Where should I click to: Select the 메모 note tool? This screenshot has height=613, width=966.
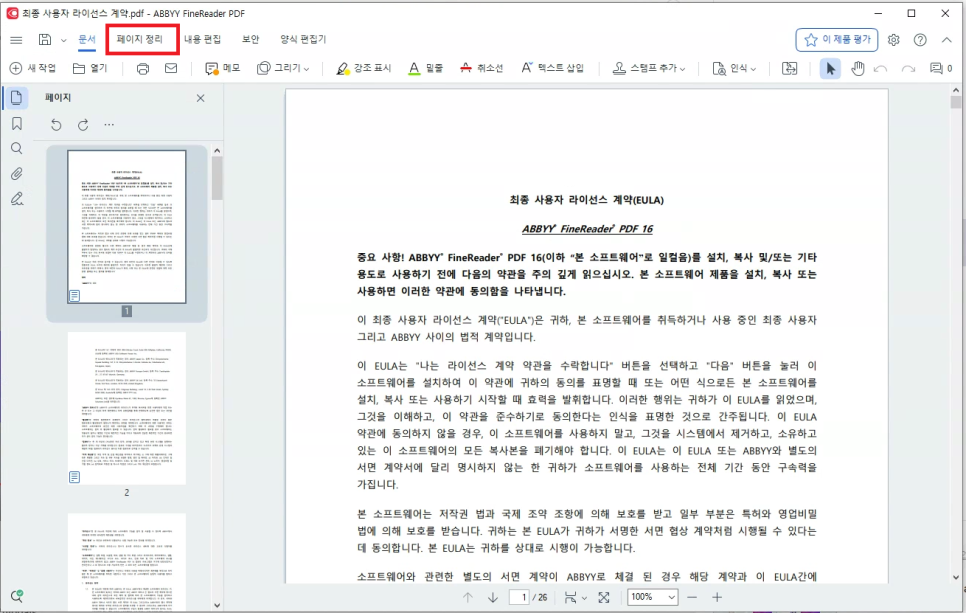click(x=222, y=68)
